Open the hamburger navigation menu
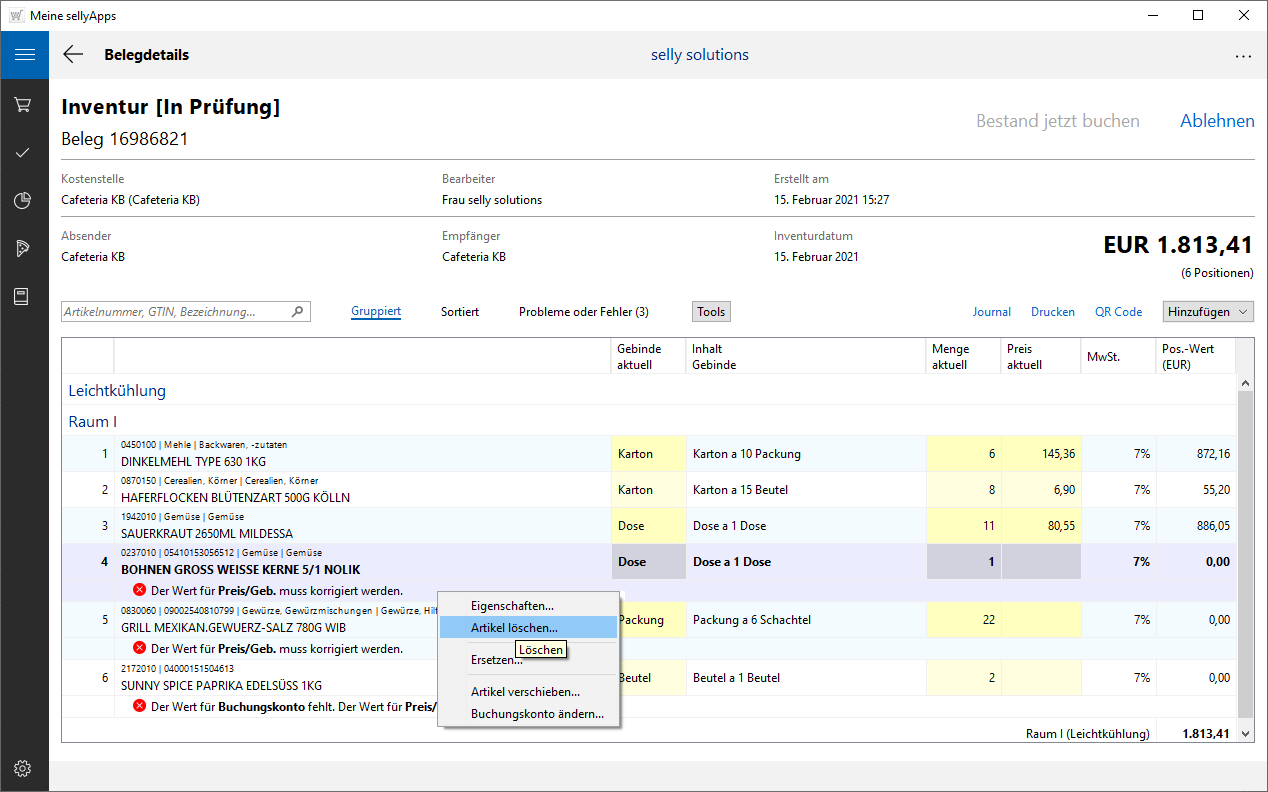The image size is (1268, 792). coord(24,55)
